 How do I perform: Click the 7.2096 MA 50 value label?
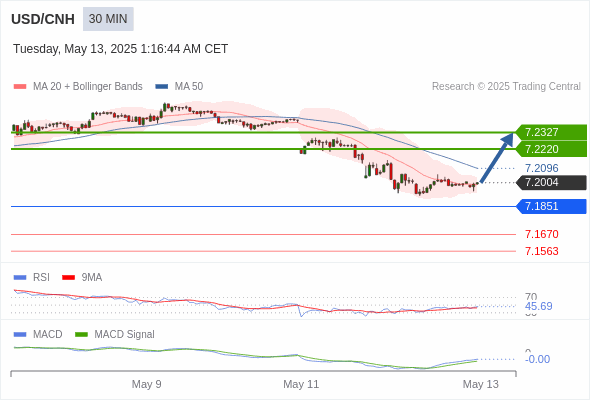541,168
